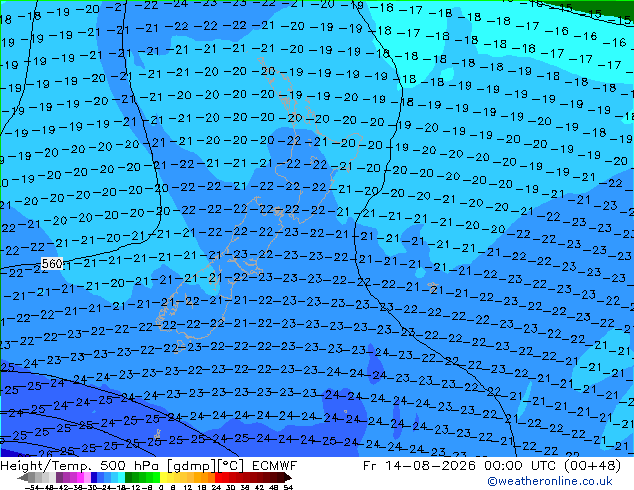The image size is (634, 490).
Task: Select the chart title 'Height/Temp. 500 hPa'
Action: click(x=81, y=466)
